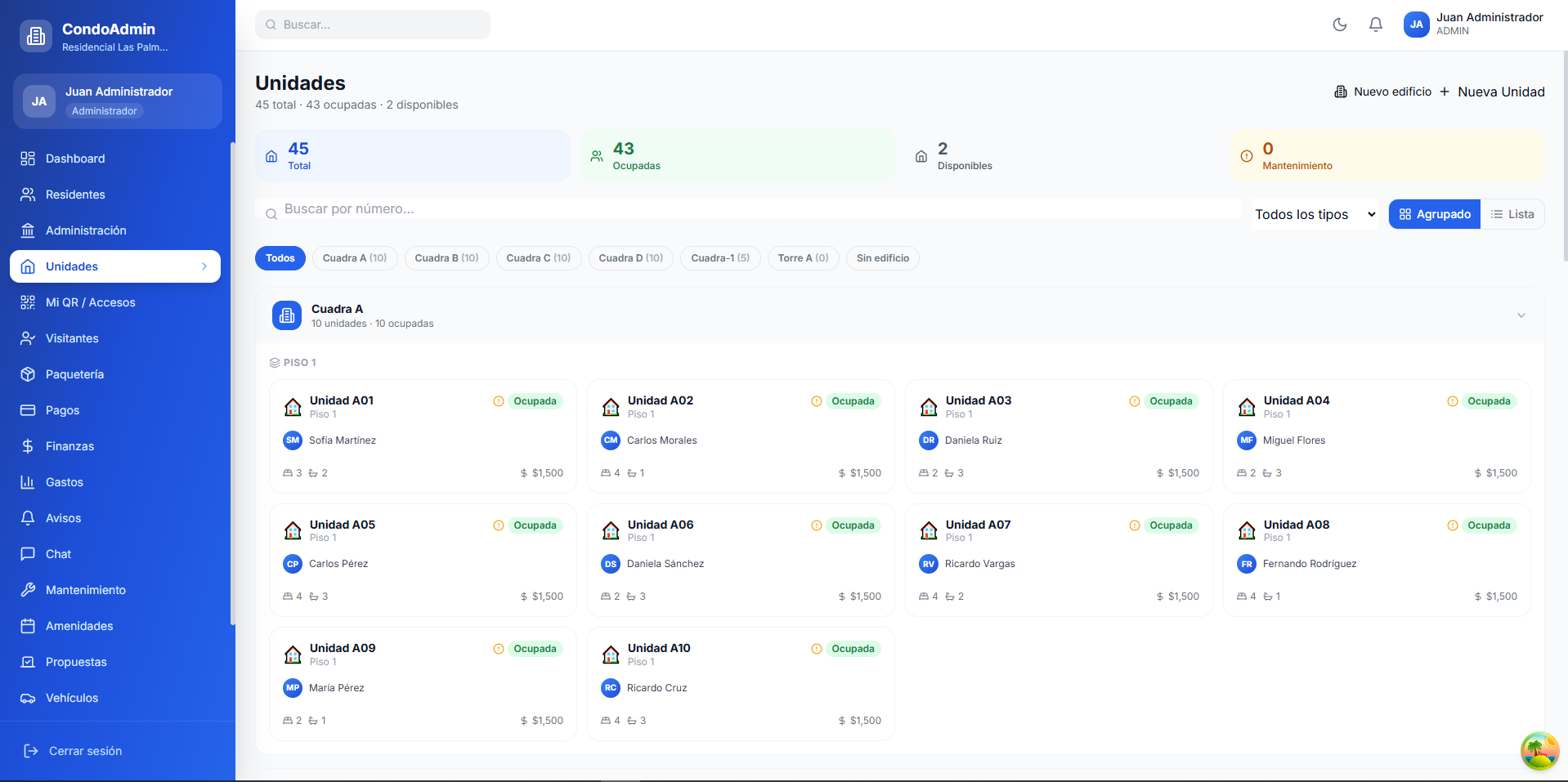Click the palm tree floating icon

(1539, 750)
